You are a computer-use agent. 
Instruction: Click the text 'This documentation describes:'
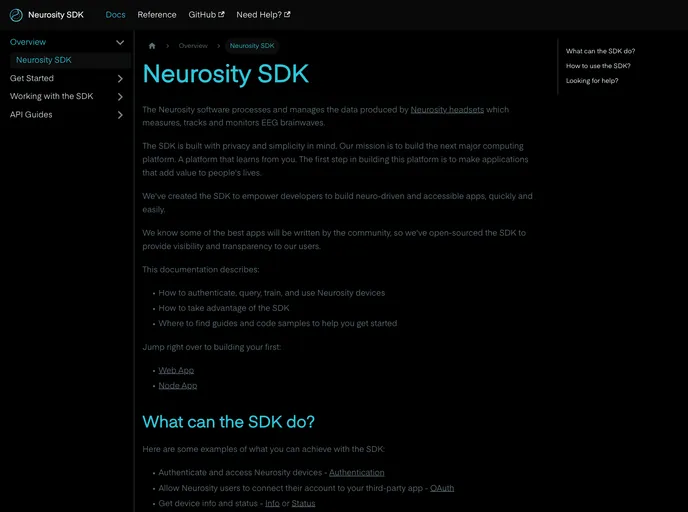tap(201, 269)
